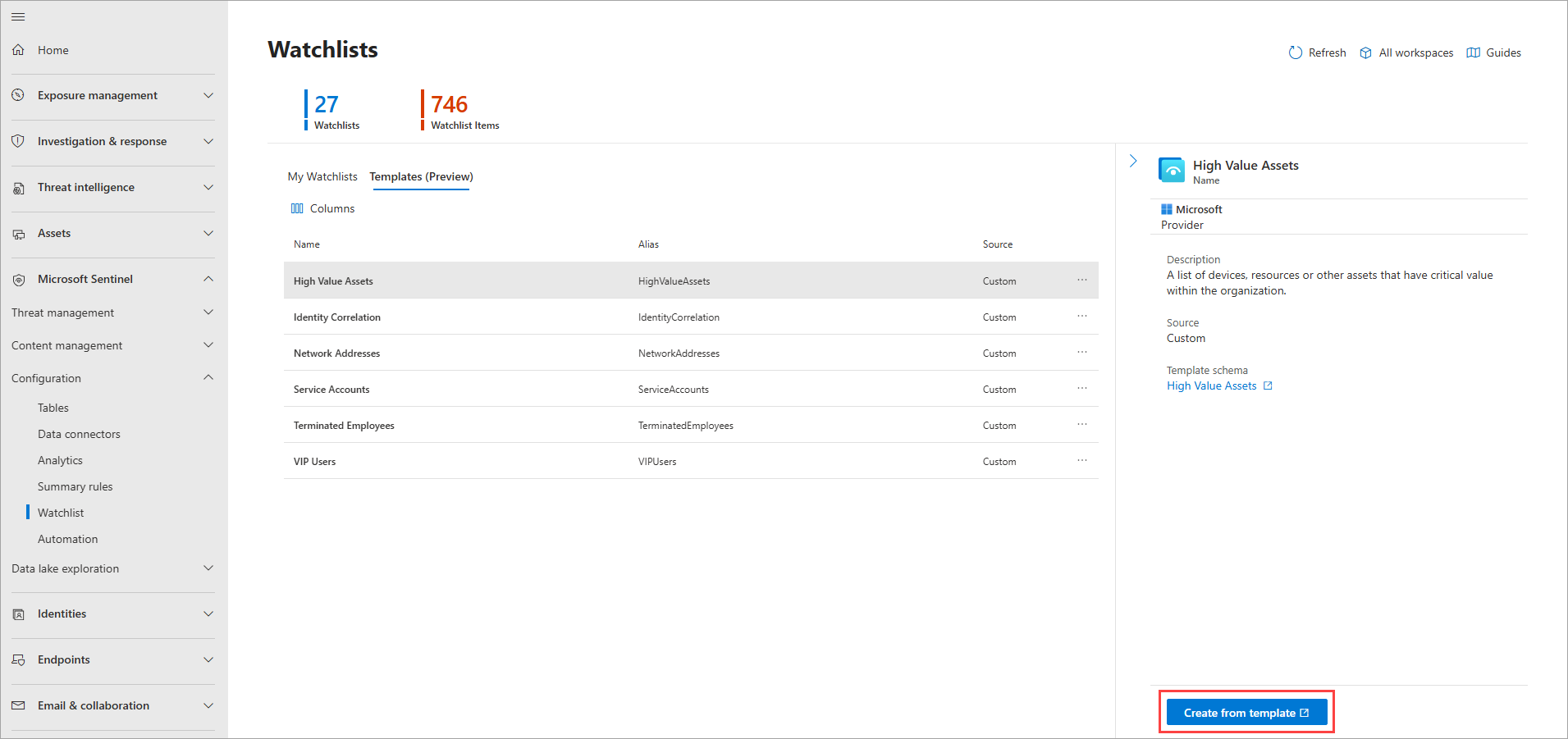This screenshot has height=739, width=1568.
Task: Open more options for VIP Users row
Action: [1082, 461]
